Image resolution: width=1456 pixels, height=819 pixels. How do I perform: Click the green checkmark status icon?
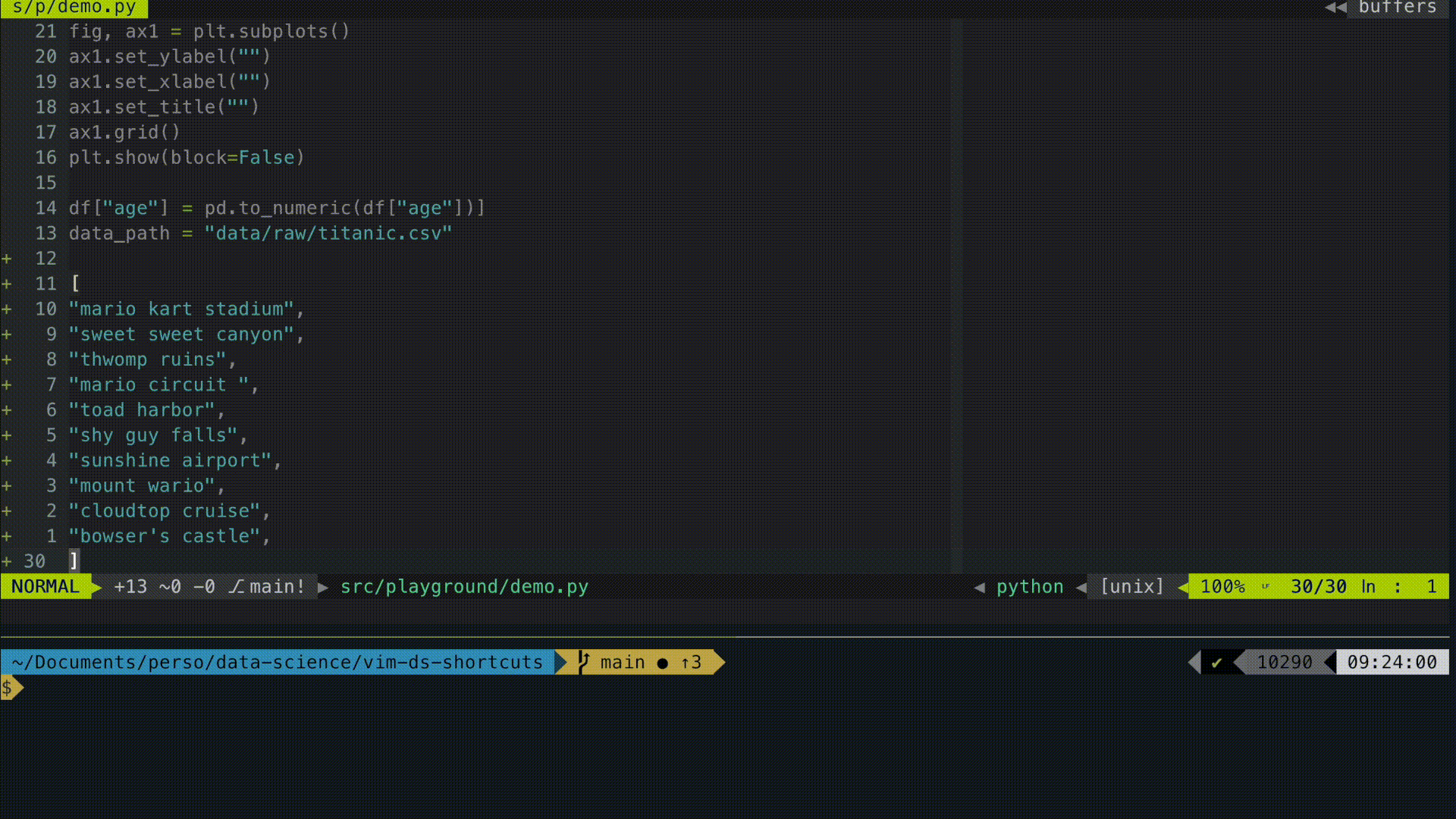pos(1216,663)
